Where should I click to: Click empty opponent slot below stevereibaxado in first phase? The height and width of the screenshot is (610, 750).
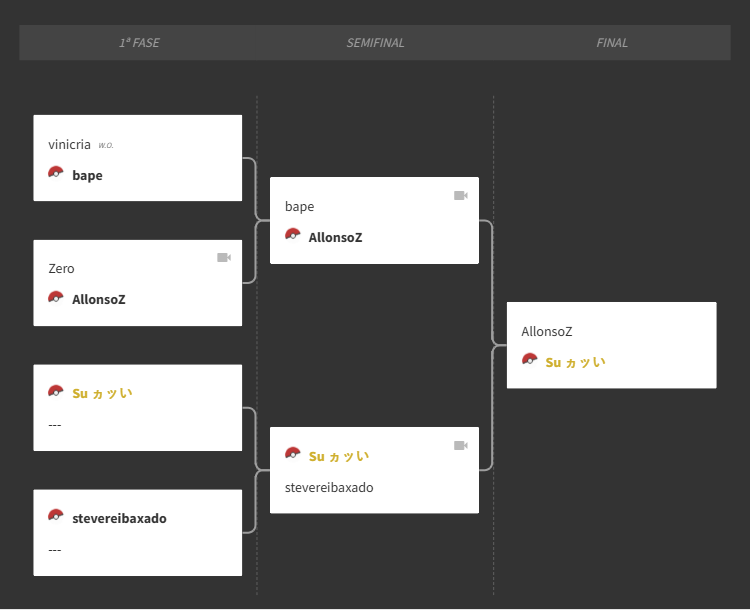point(55,550)
